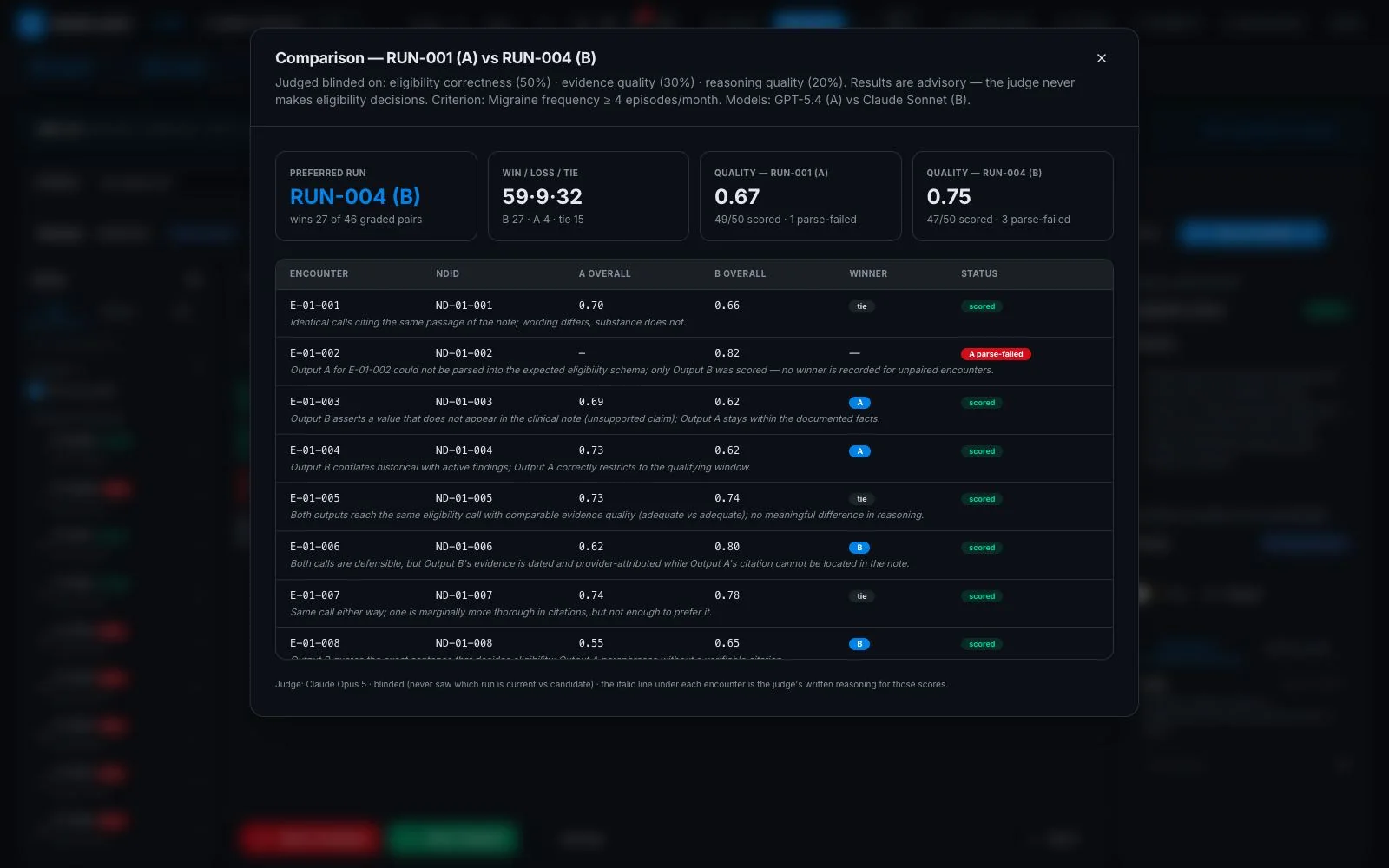Click the A parse-failed status badge
The width and height of the screenshot is (1389, 868).
click(x=996, y=354)
